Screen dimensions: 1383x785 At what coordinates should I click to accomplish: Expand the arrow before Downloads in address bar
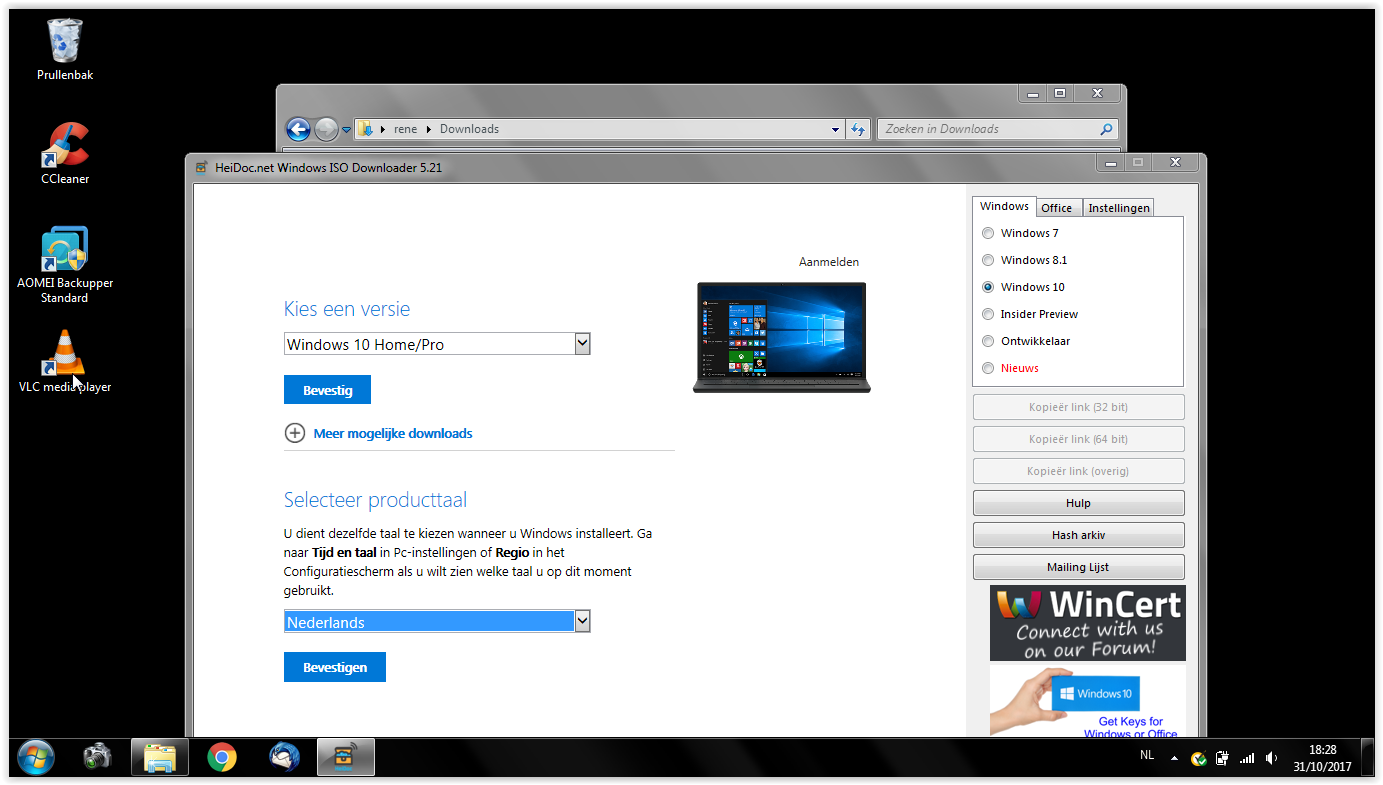(x=429, y=129)
